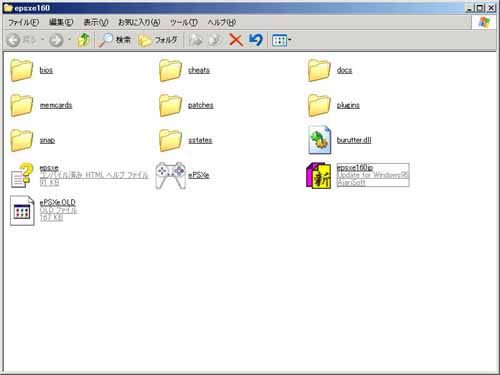Viewport: 500px width, 375px height.
Task: Click the snap folder name
Action: (x=47, y=140)
